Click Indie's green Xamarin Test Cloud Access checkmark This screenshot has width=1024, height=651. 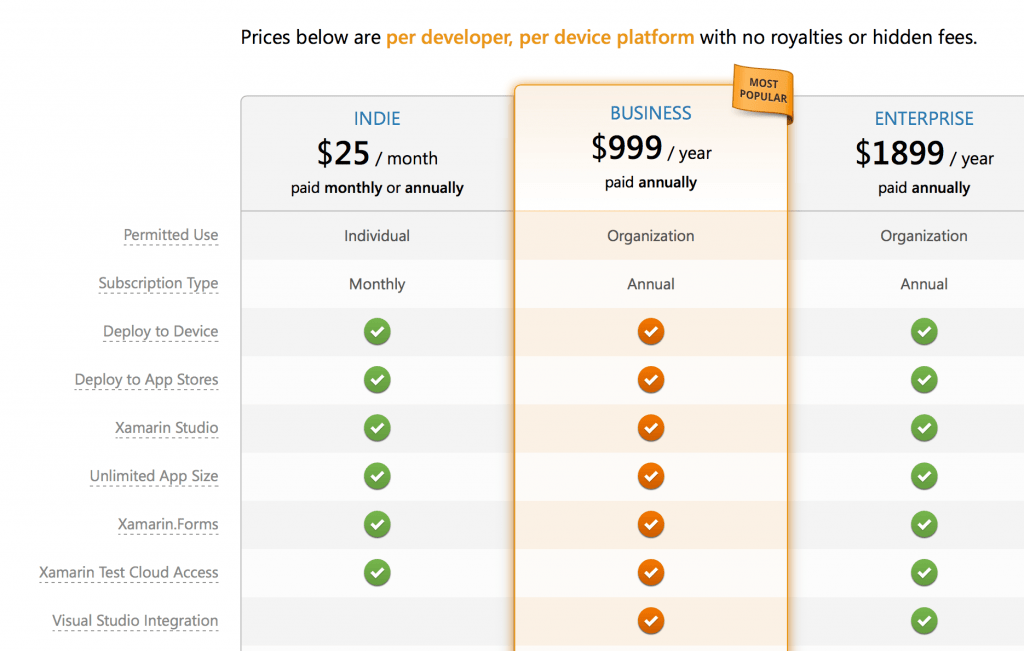click(x=377, y=573)
